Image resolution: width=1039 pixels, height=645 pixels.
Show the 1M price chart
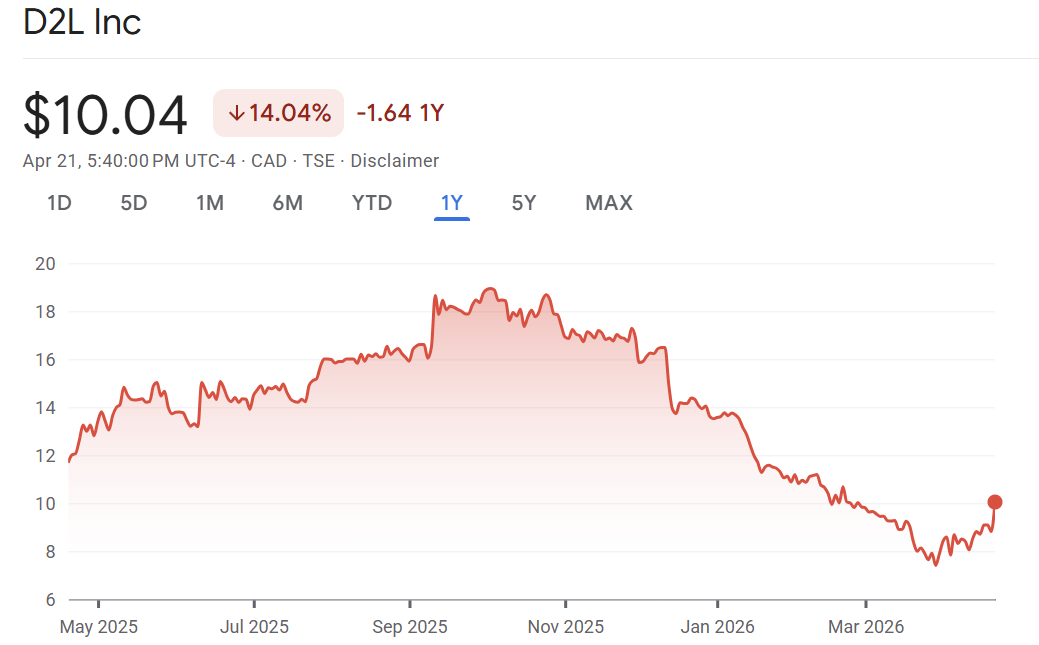coord(210,203)
